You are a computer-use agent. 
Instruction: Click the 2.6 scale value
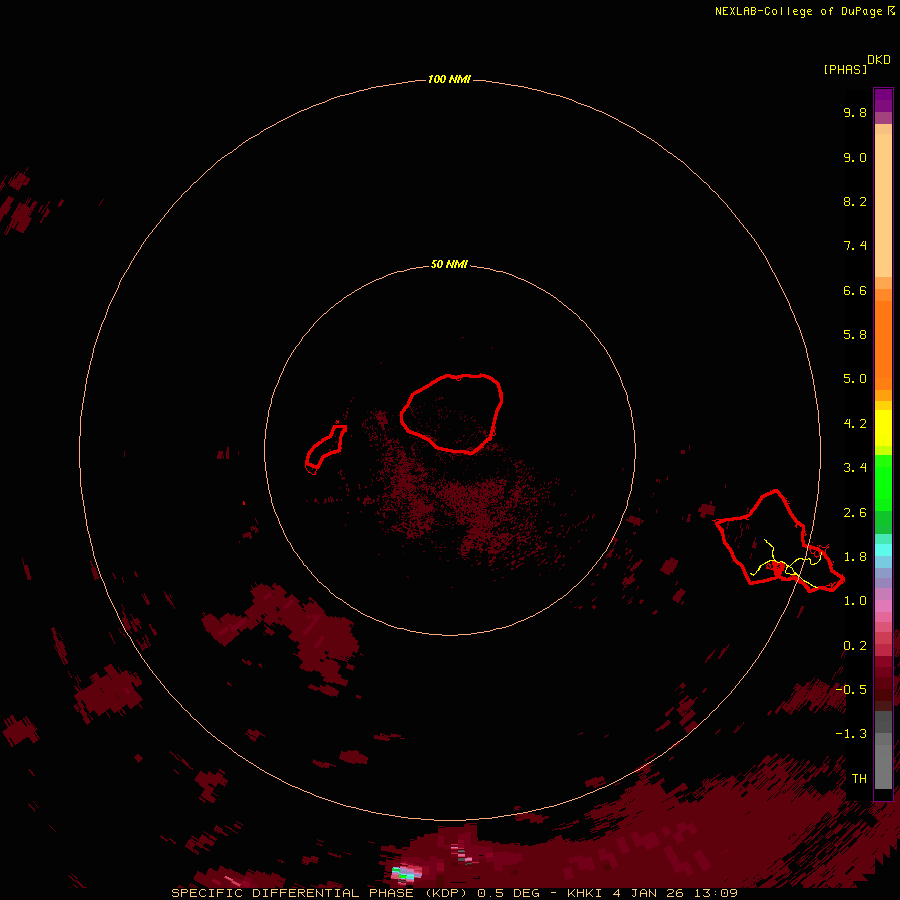855,513
